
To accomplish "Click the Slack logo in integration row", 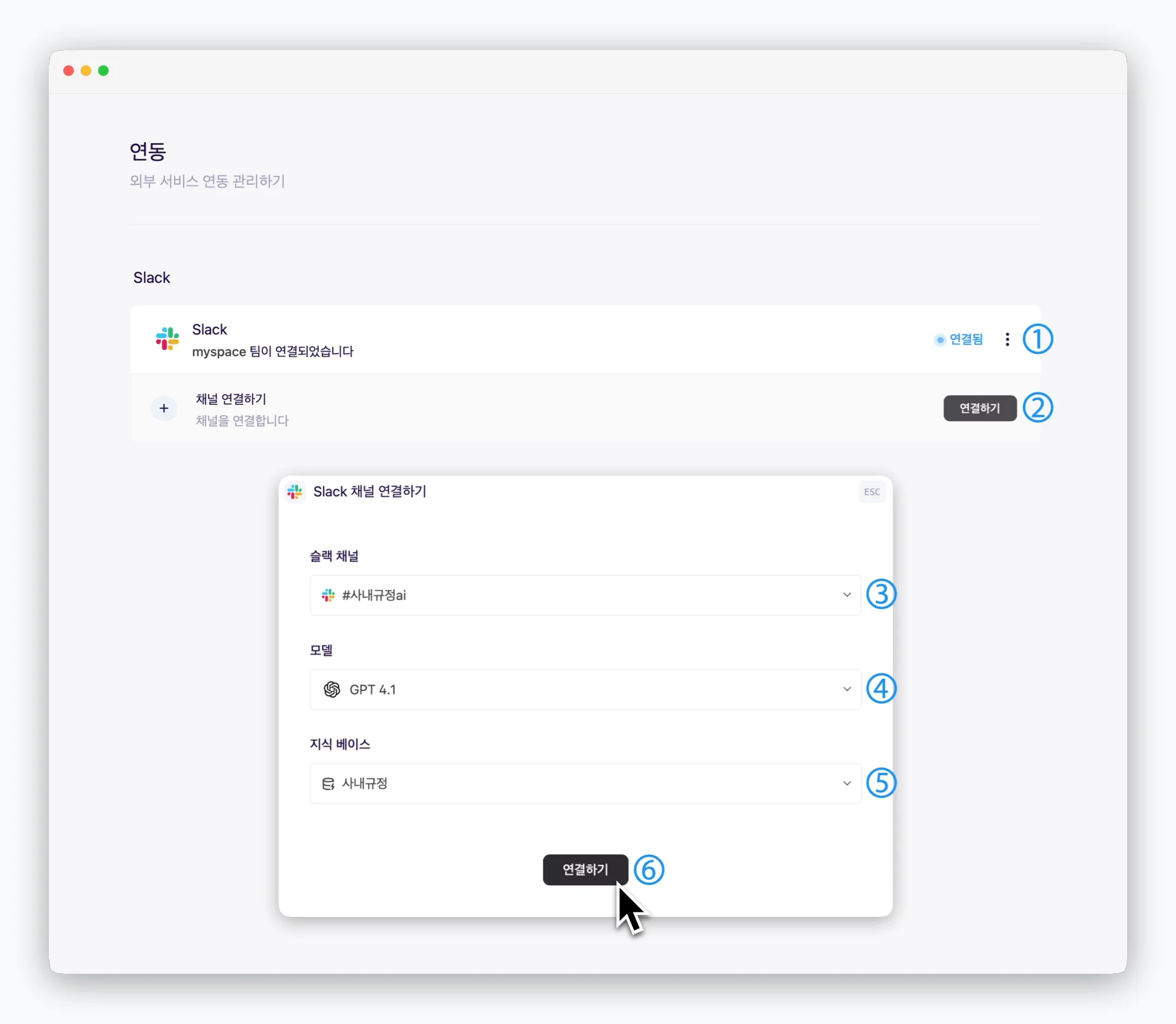I will click(167, 339).
